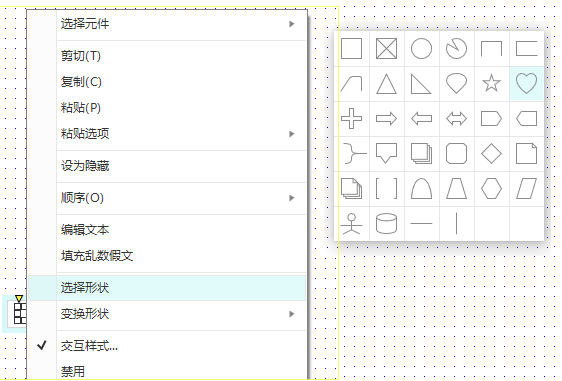Viewport: 562px width, 381px height.
Task: Click 复制(C) in the context menu
Action: (167, 82)
